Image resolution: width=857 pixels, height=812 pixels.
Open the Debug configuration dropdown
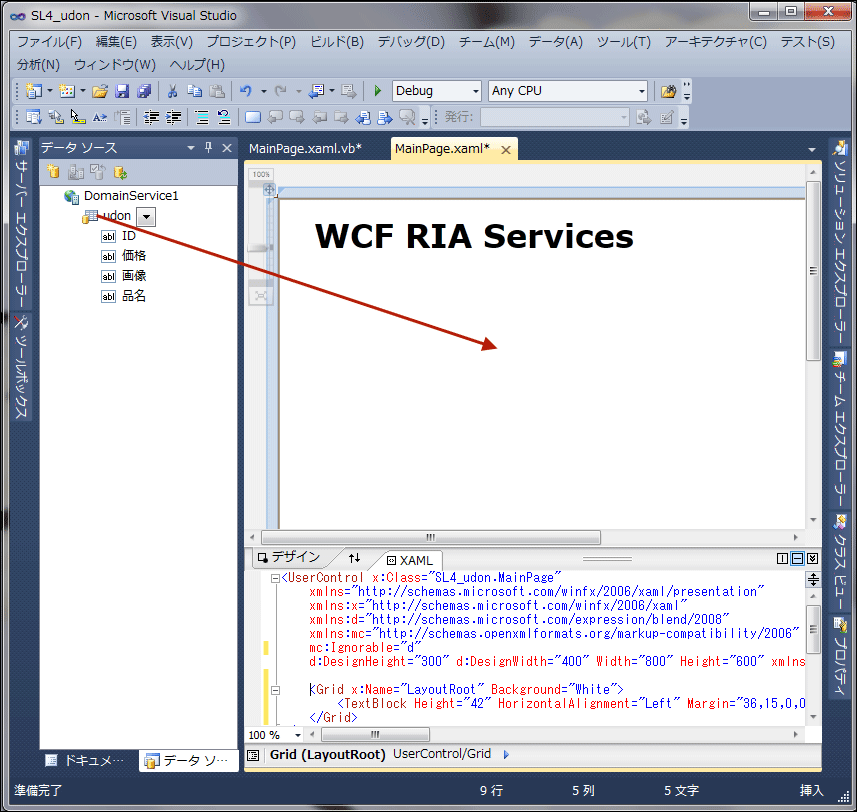coord(476,91)
